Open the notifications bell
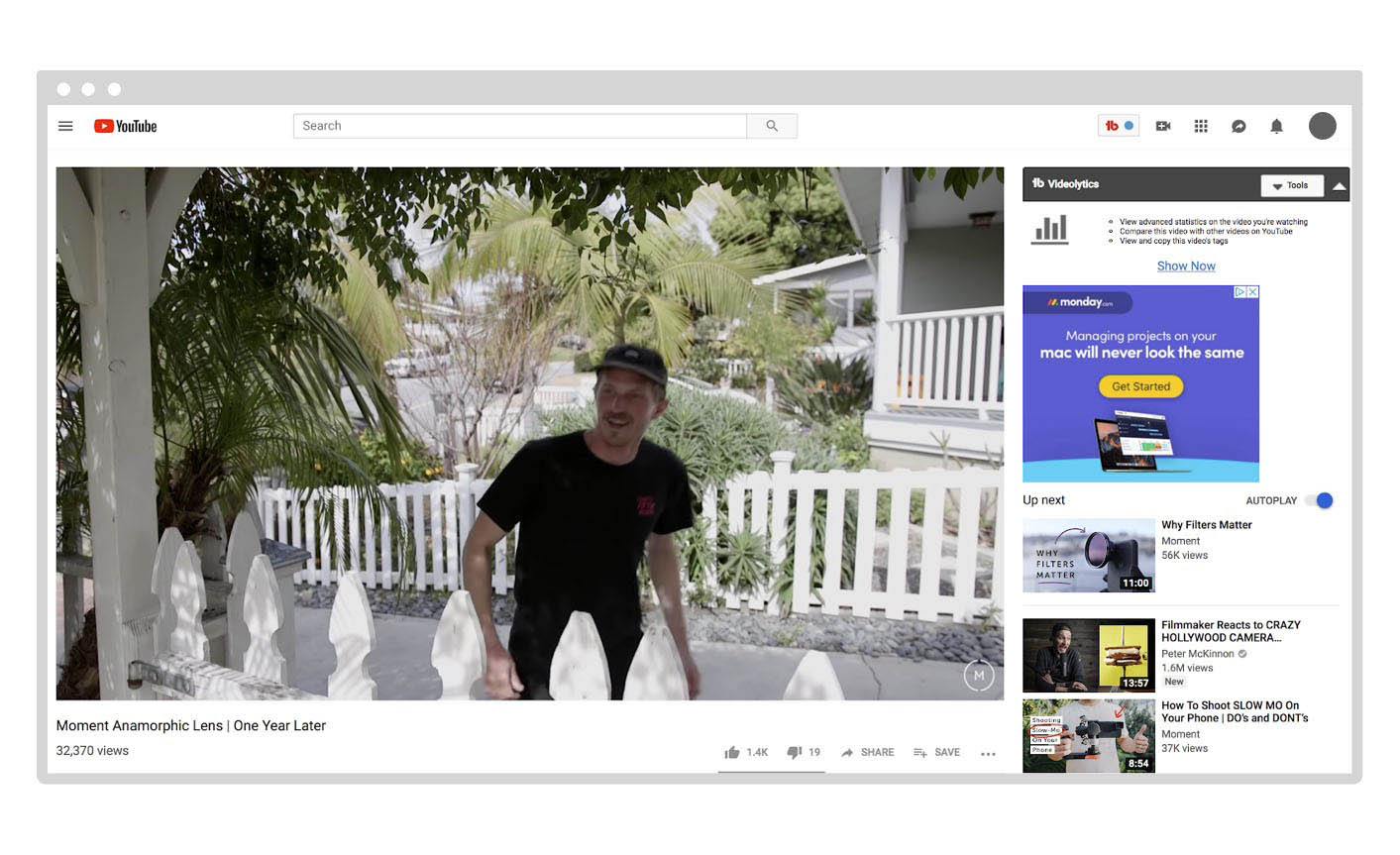The width and height of the screenshot is (1400, 855). 1277,126
